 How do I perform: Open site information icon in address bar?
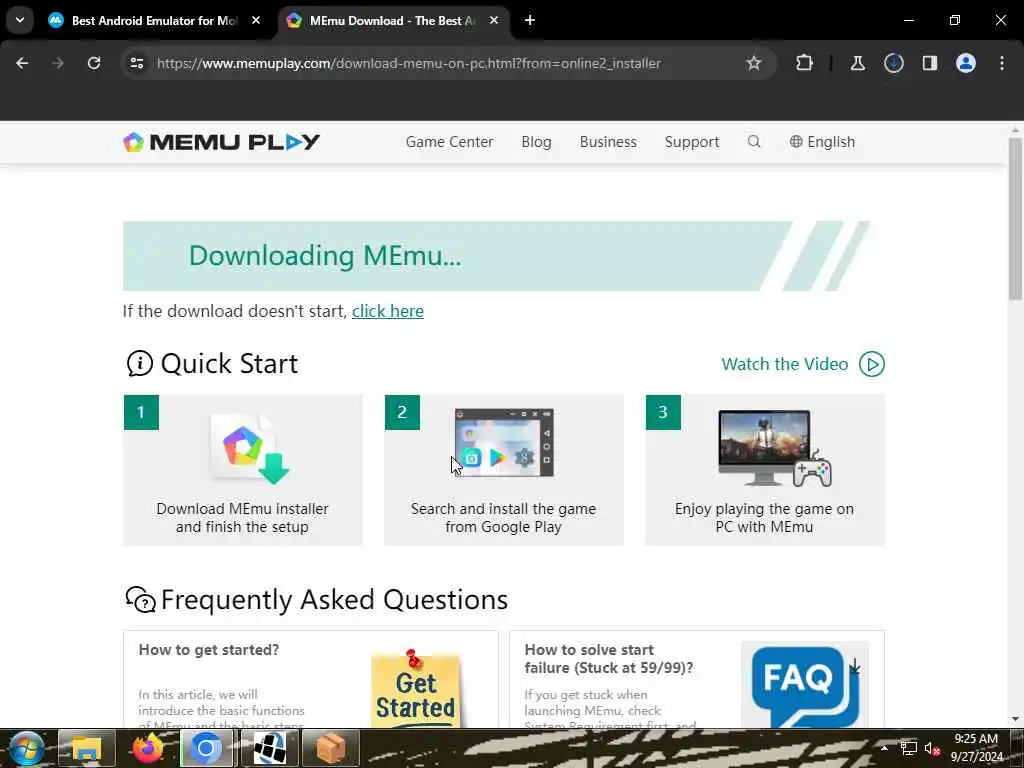[x=136, y=63]
